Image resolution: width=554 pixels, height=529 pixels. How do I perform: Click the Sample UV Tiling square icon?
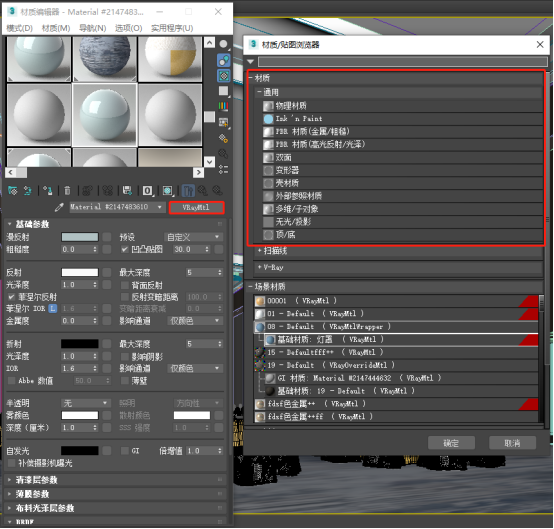tap(223, 91)
